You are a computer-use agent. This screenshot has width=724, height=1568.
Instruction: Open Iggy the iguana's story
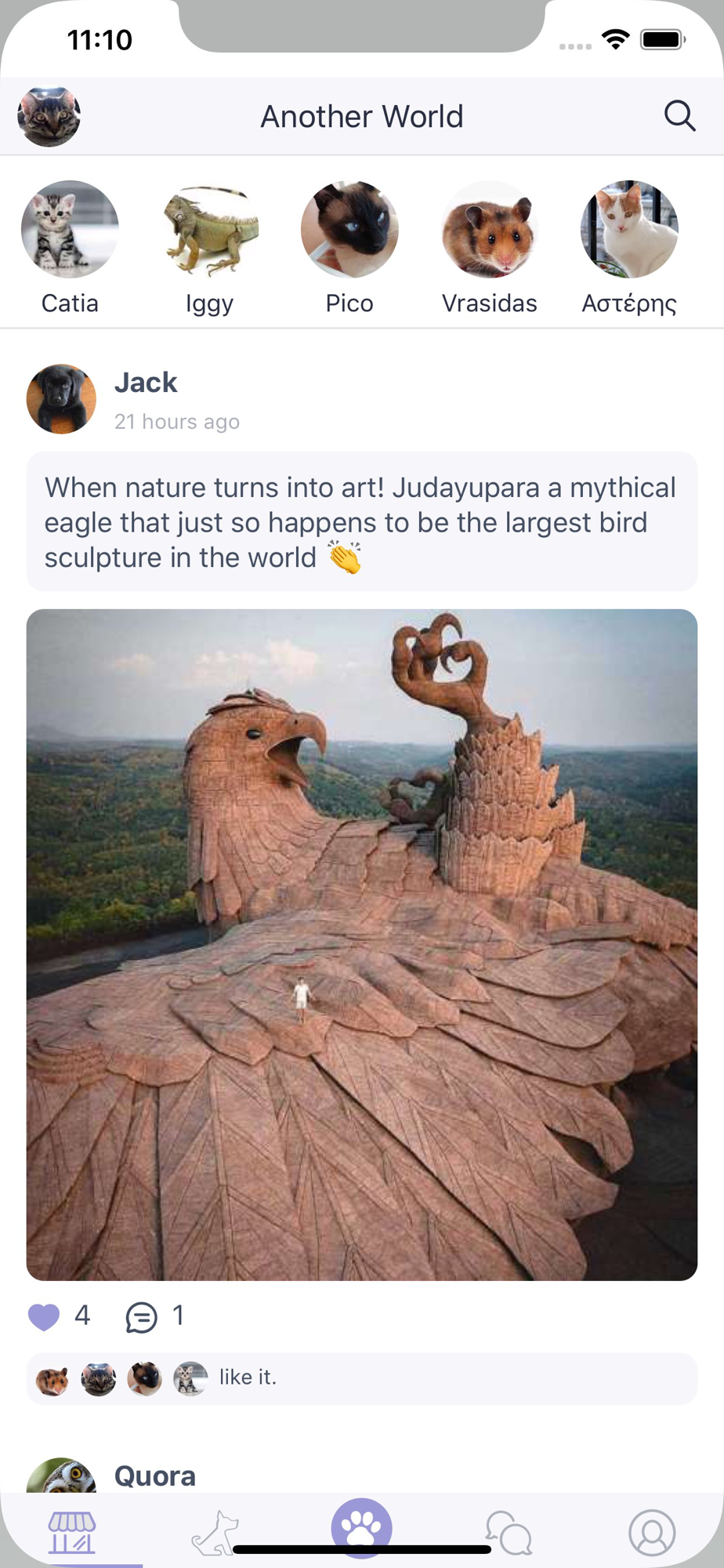[209, 229]
